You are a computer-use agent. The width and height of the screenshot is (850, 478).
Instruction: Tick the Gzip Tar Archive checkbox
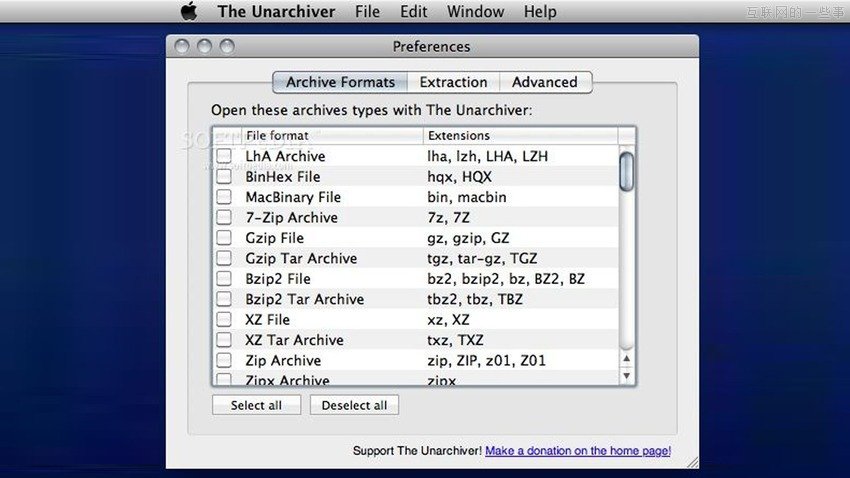[x=224, y=258]
